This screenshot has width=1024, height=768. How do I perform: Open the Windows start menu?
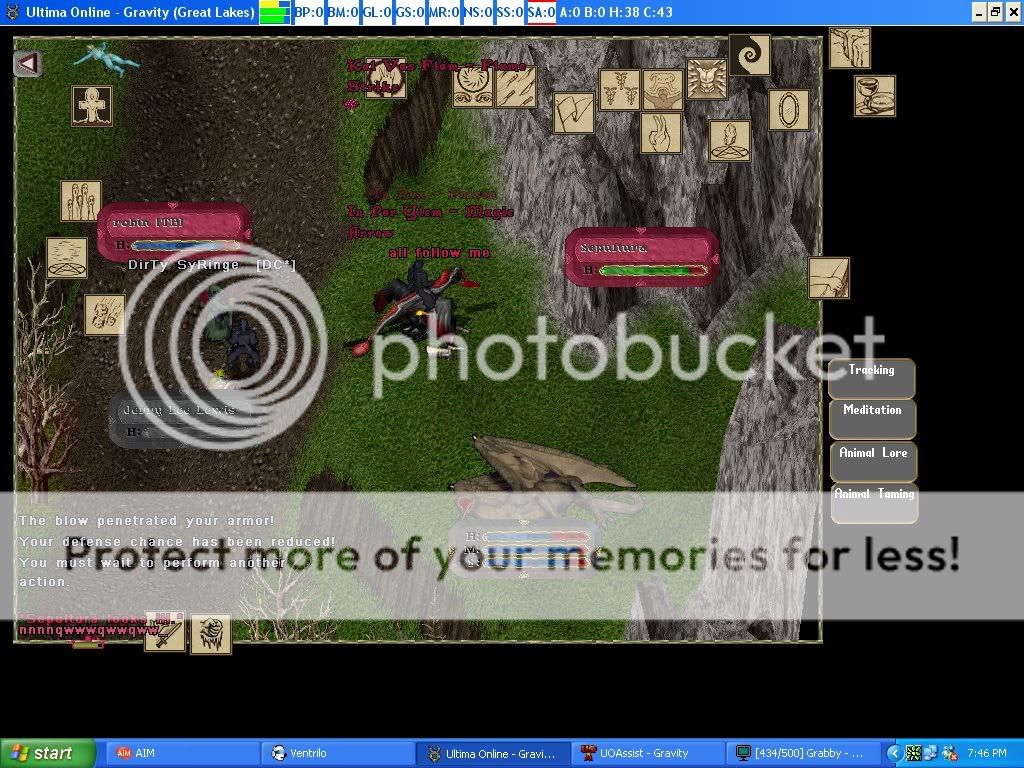[x=48, y=753]
